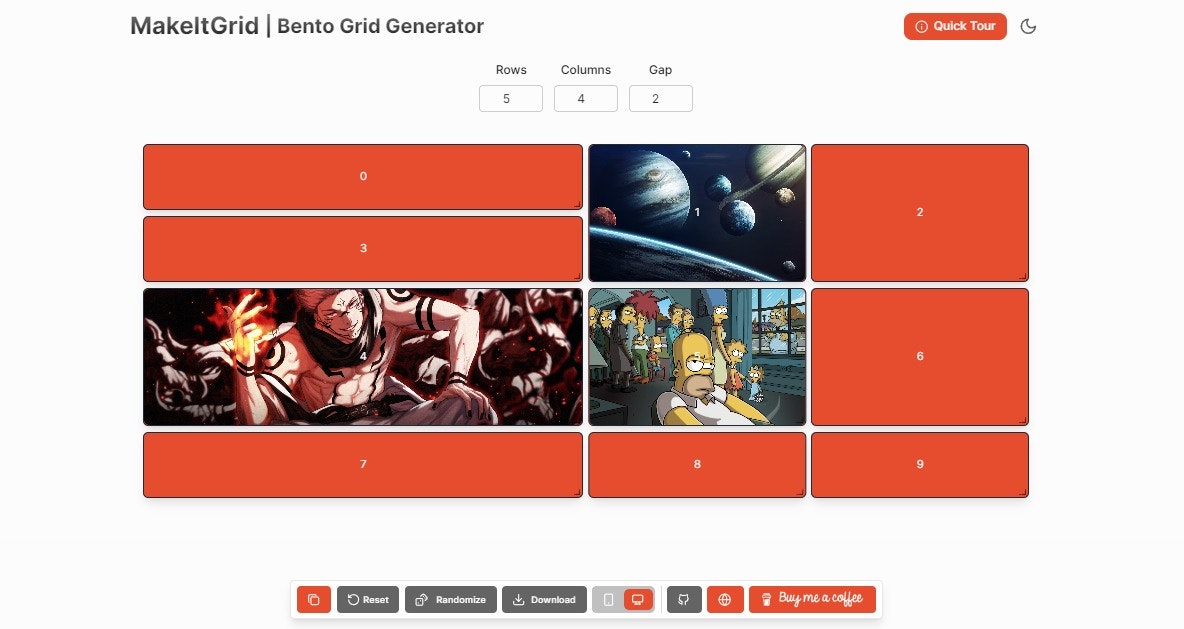Click resize handle of cell 0
The width and height of the screenshot is (1184, 629).
tap(577, 204)
